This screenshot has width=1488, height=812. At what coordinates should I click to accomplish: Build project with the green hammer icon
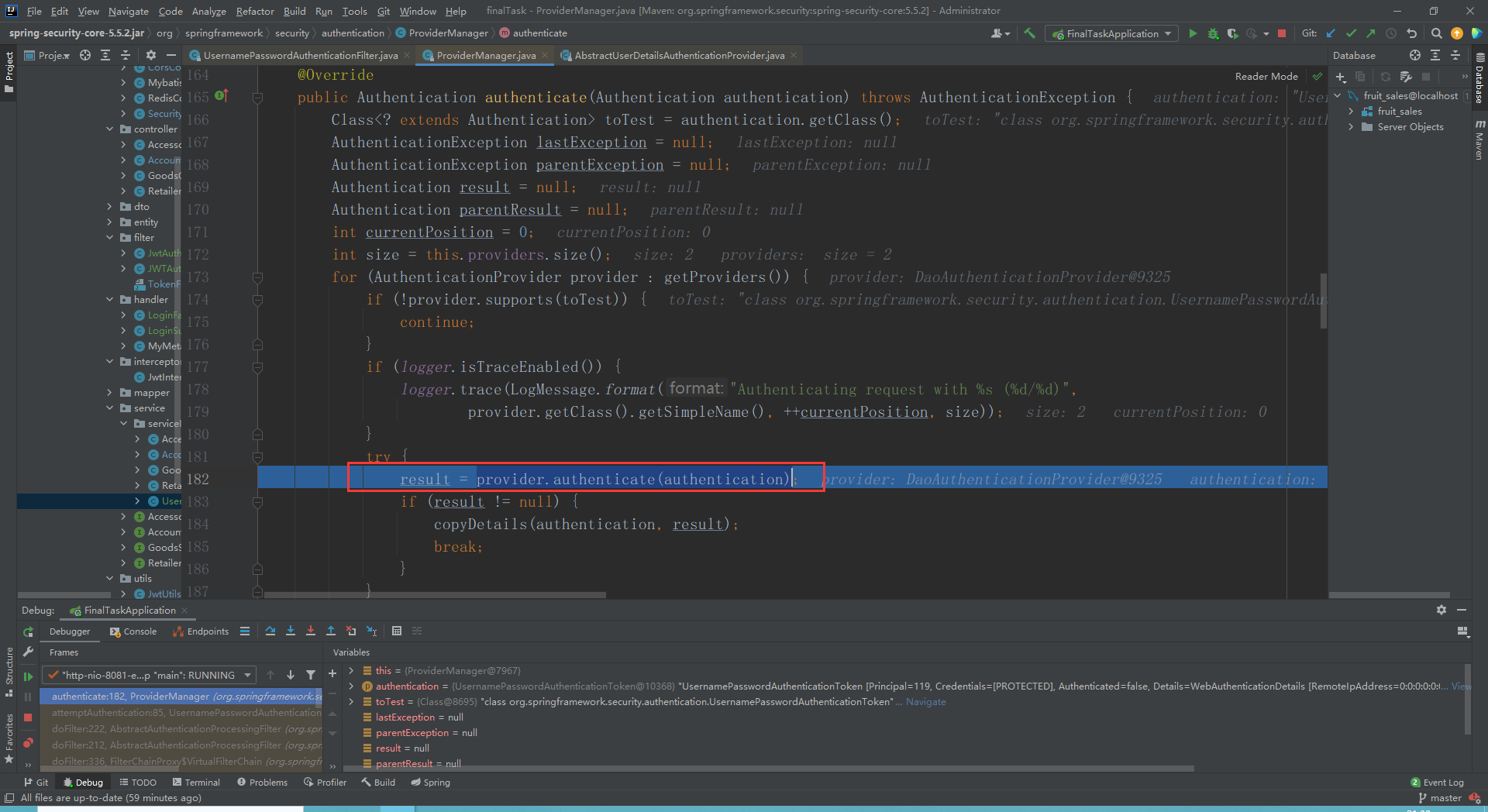click(x=1029, y=33)
